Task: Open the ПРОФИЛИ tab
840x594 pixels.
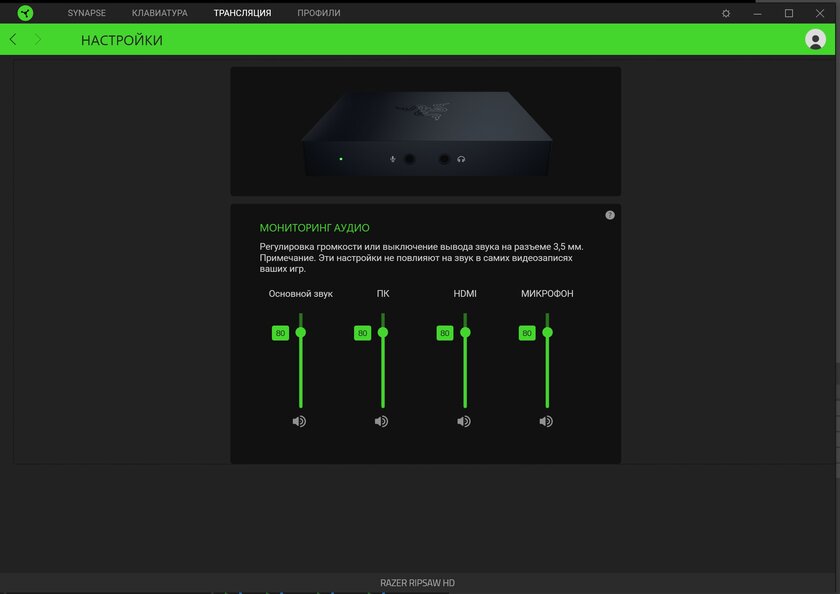Action: click(319, 13)
